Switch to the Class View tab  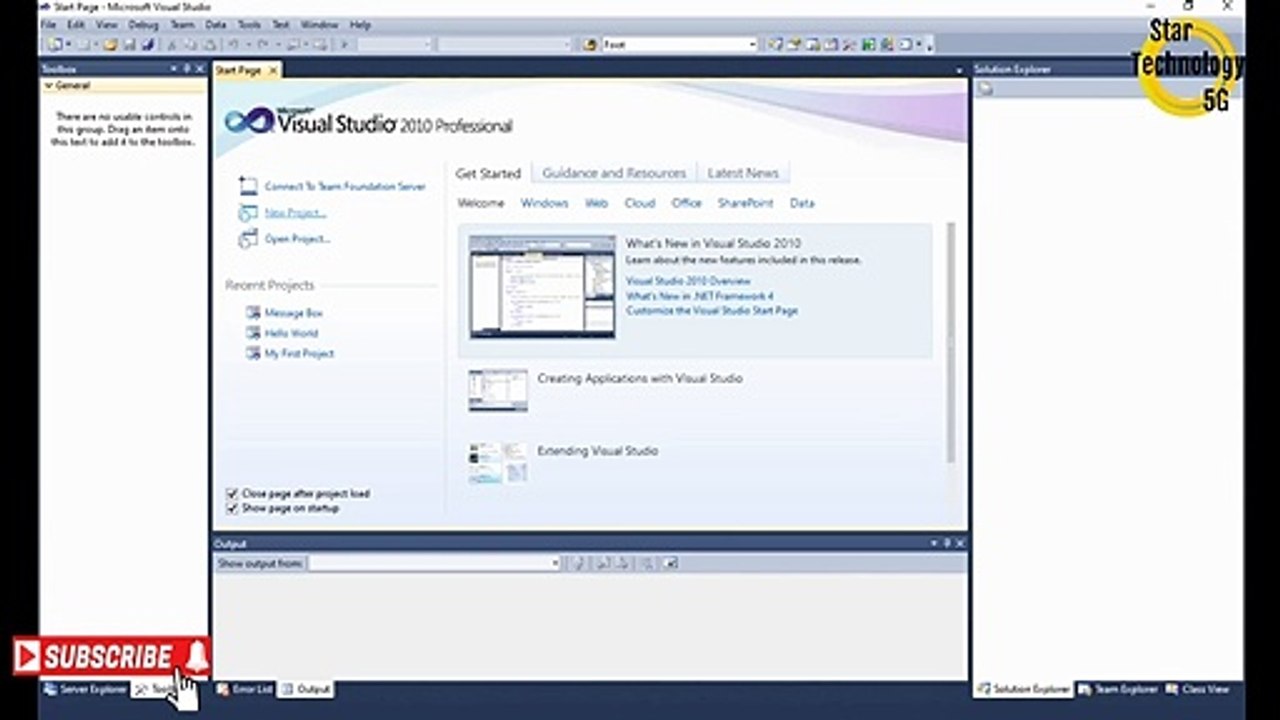click(1198, 689)
